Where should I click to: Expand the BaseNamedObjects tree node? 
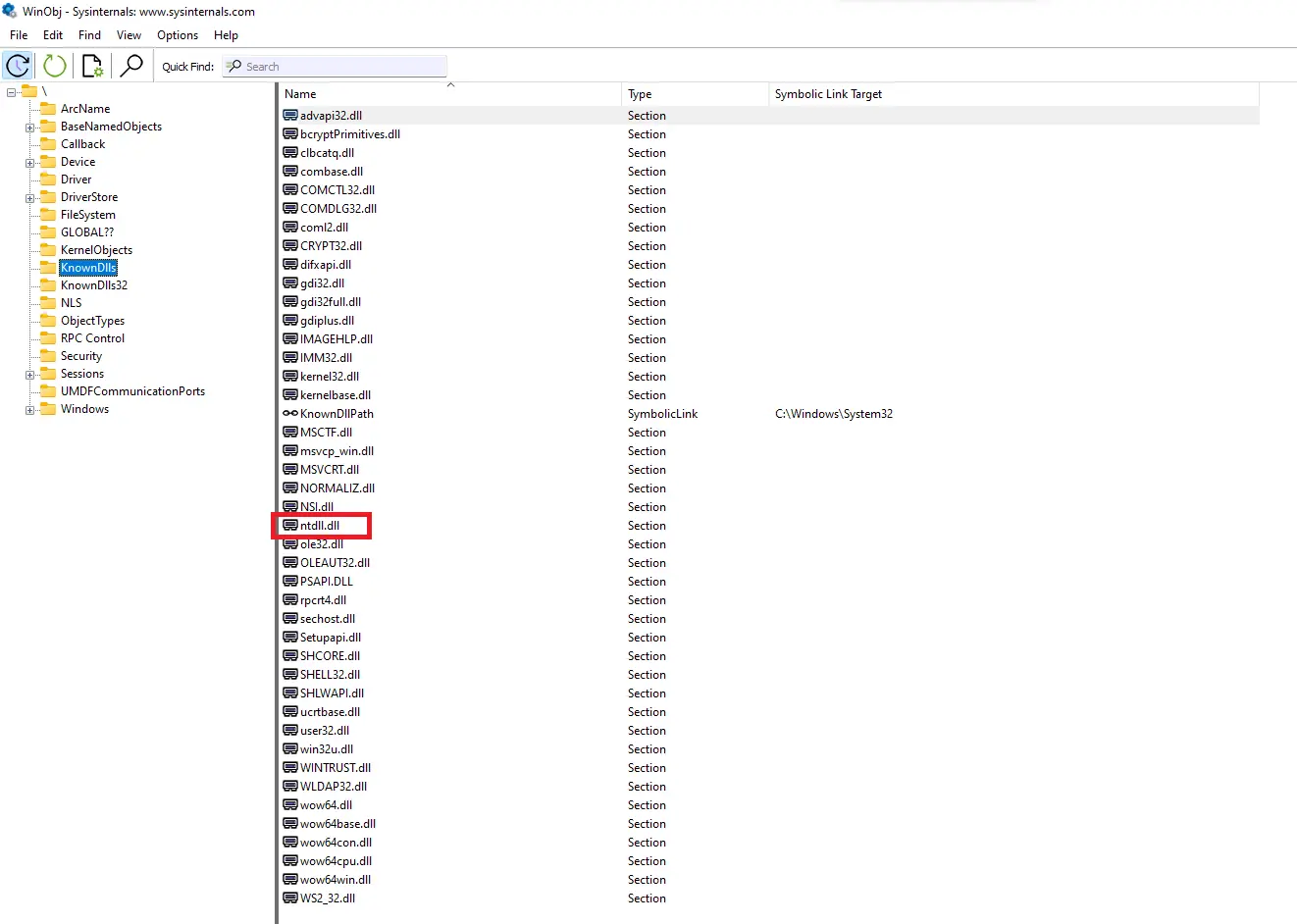(x=29, y=128)
